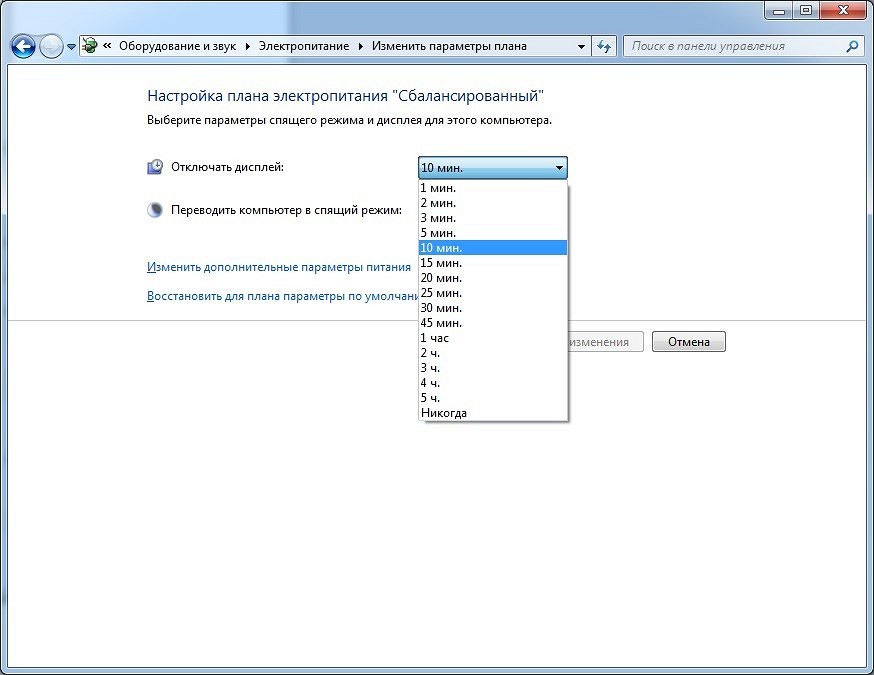Click the search magnifier icon
The height and width of the screenshot is (675, 874).
852,46
